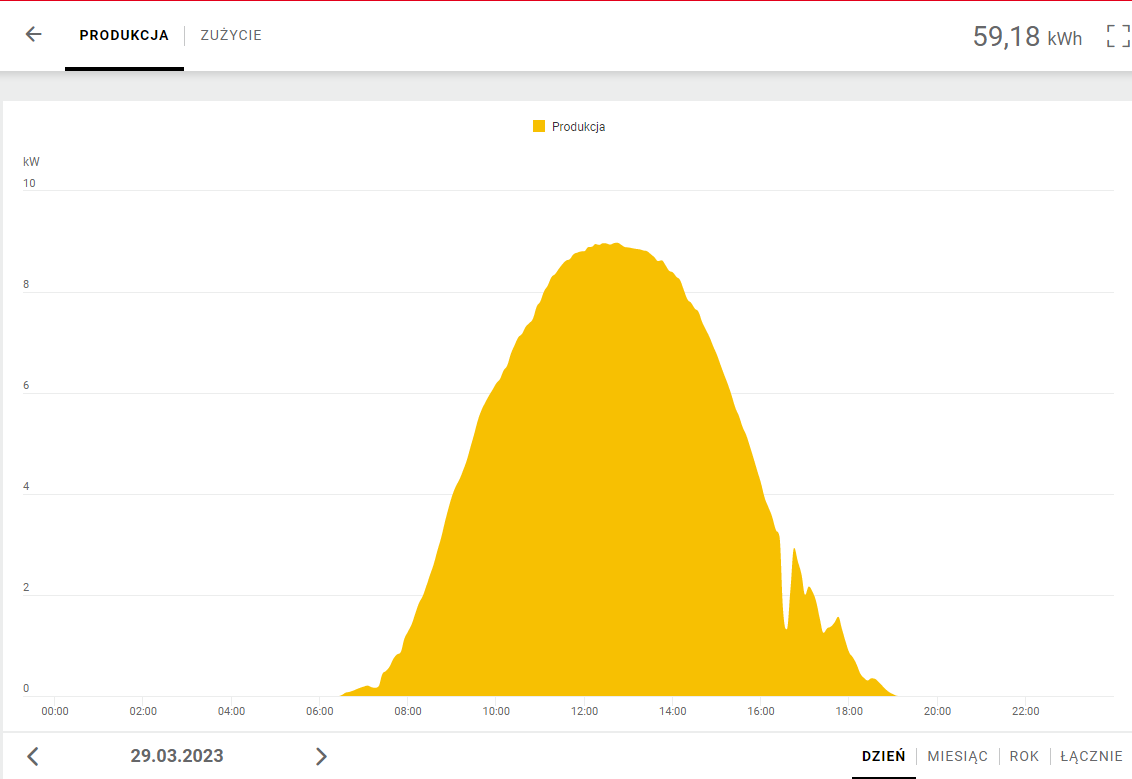1132x779 pixels.
Task: Click the 8 value on the y-axis
Action: tap(26, 284)
